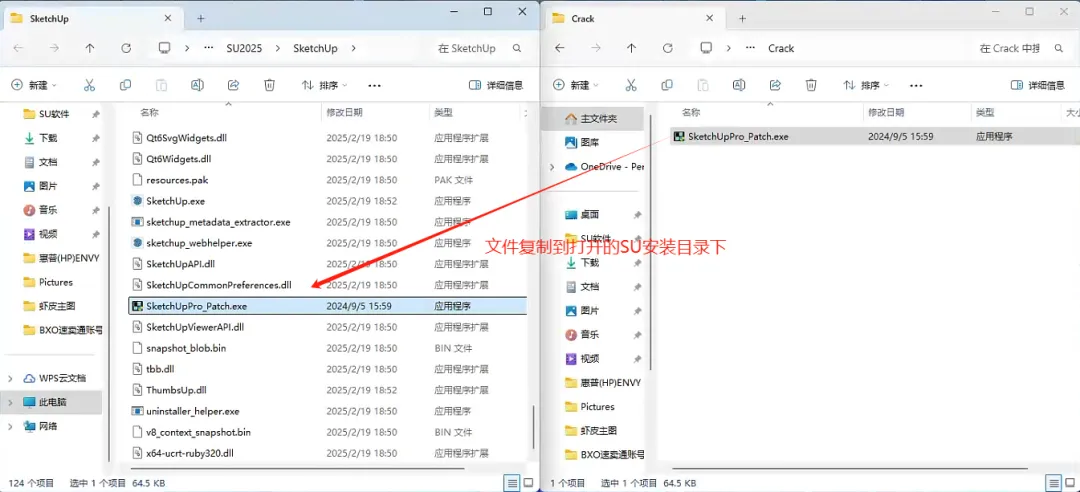Toggle 详细信息 pane in SketchUp window
Screen dimensions: 1080x492
pos(496,85)
